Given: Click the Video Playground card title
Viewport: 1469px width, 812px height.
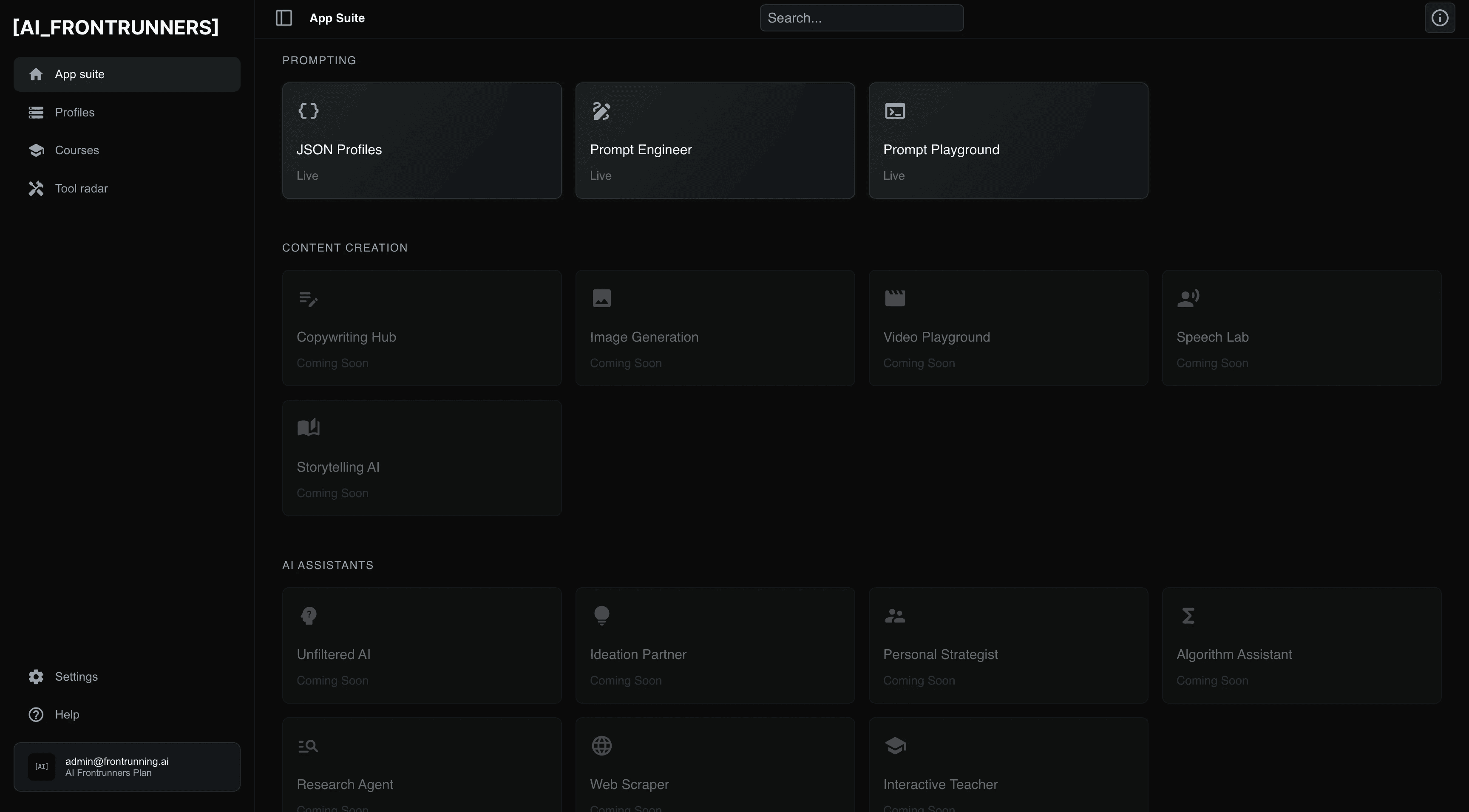Looking at the screenshot, I should 936,337.
